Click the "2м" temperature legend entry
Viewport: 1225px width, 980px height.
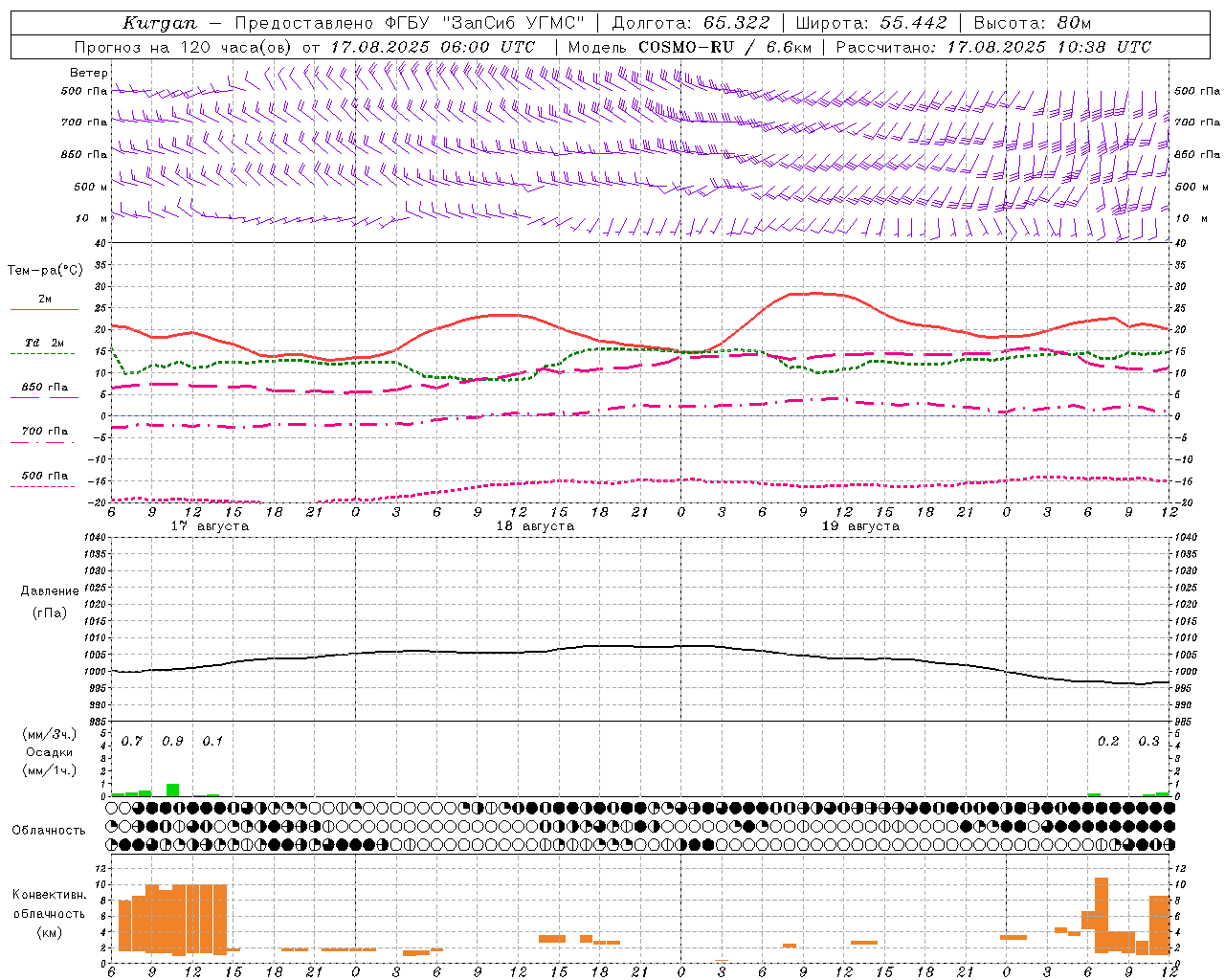(45, 299)
